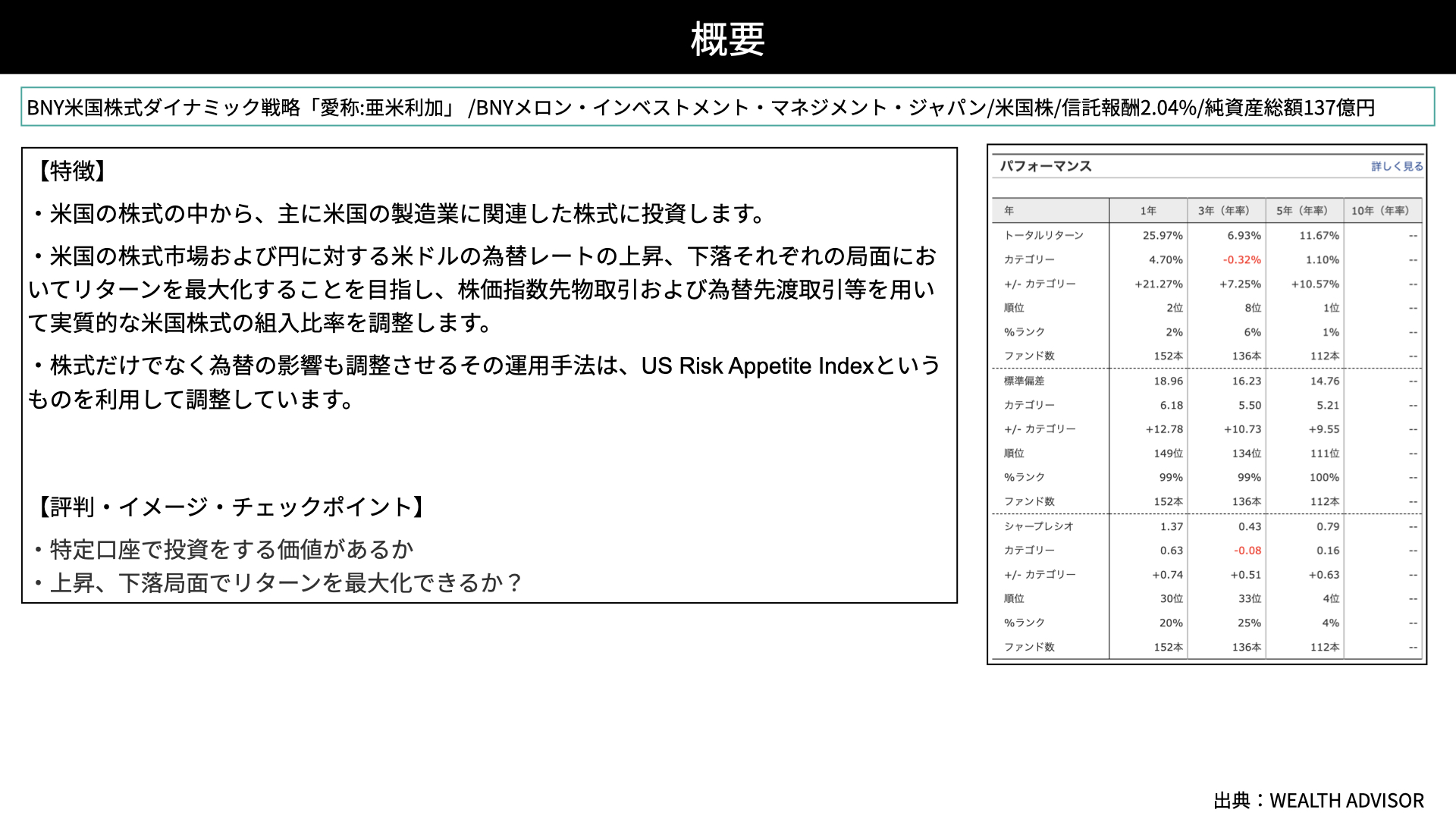The height and width of the screenshot is (819, 1456).
Task: Select total return value 11.67%
Action: tap(1319, 235)
